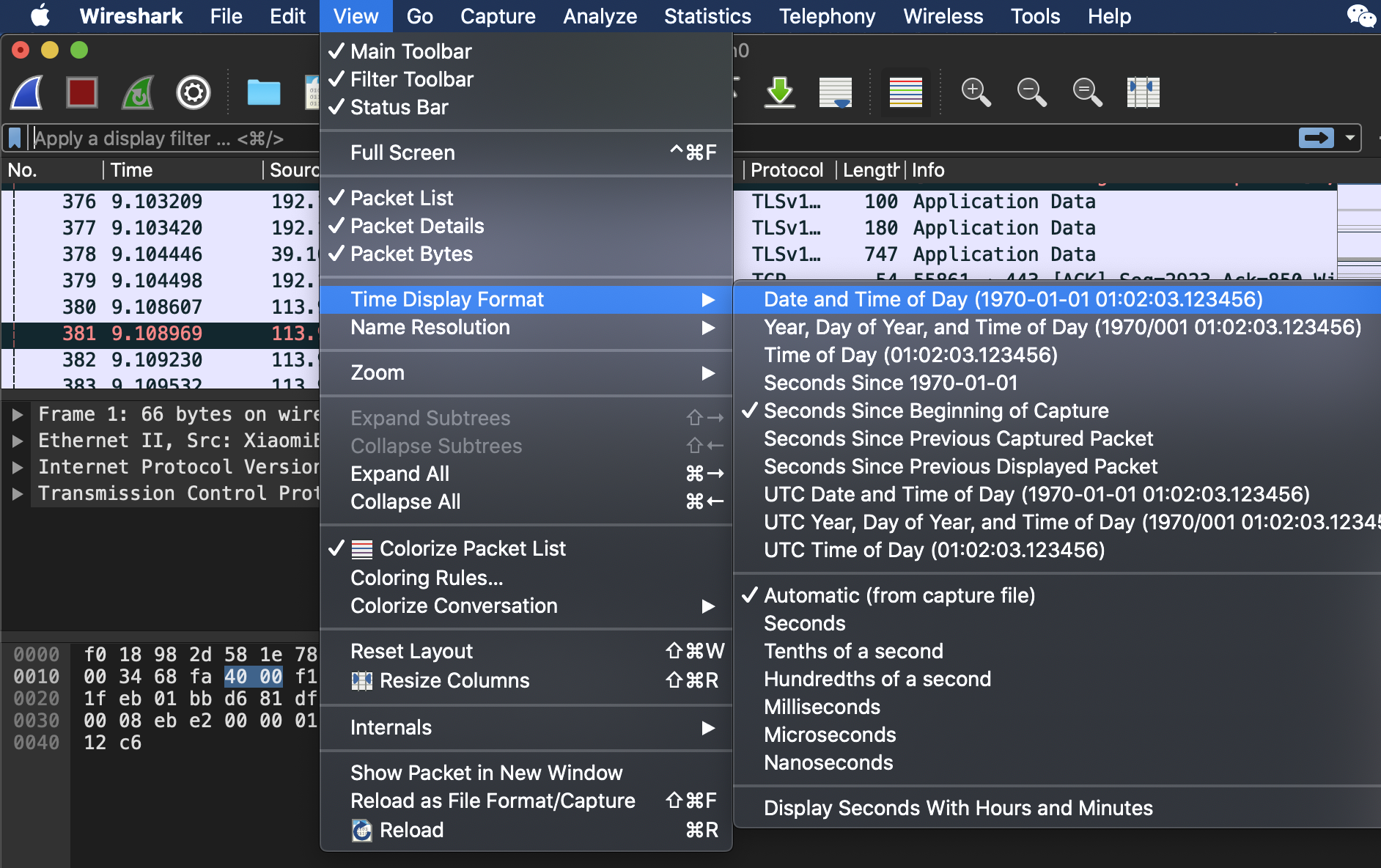The height and width of the screenshot is (868, 1381).
Task: Click the auto-scroll to last packet icon
Action: (x=835, y=92)
